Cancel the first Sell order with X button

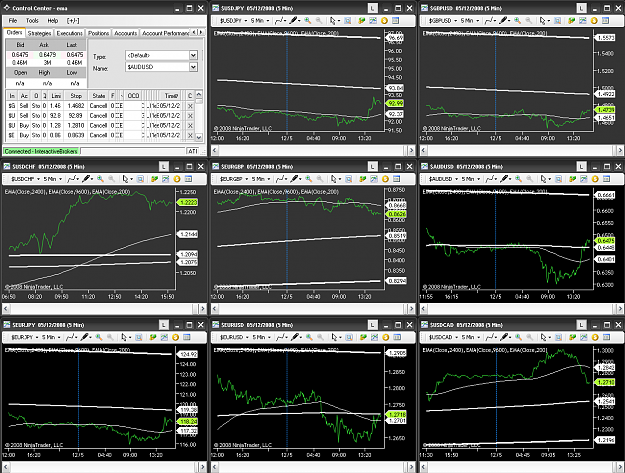pyautogui.click(x=190, y=106)
